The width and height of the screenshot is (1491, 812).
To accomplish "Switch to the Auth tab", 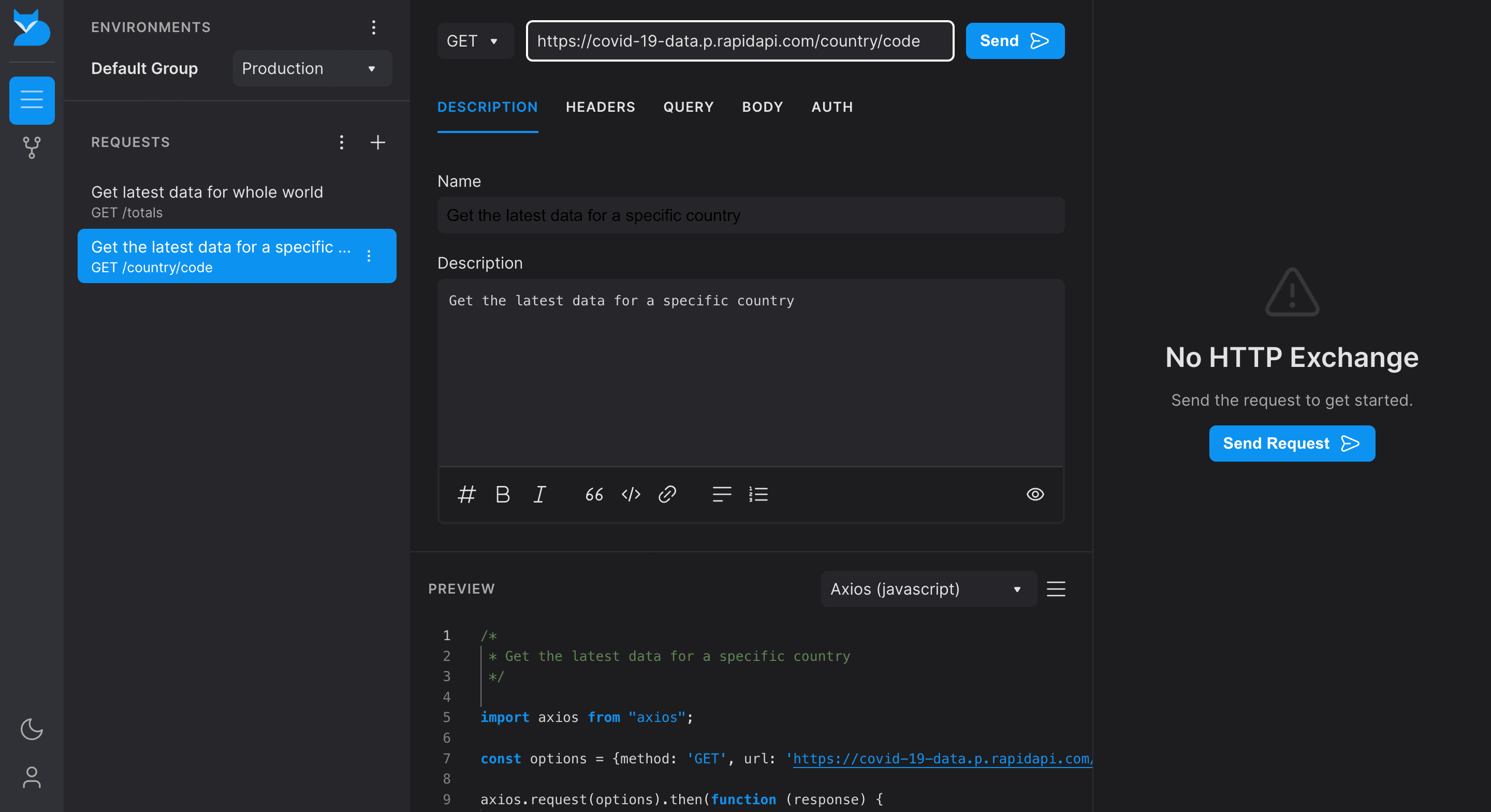I will 832,107.
